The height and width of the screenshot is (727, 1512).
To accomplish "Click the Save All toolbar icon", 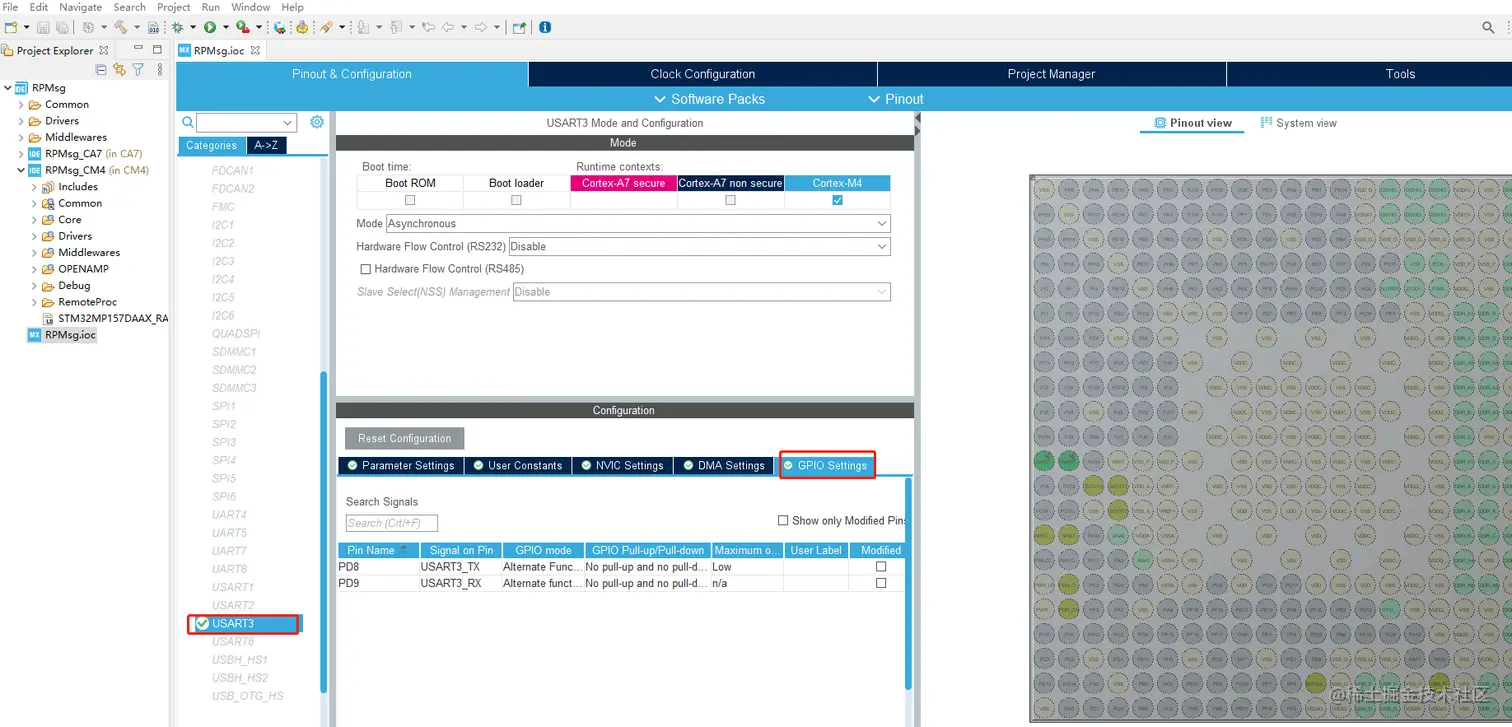I will [x=61, y=28].
